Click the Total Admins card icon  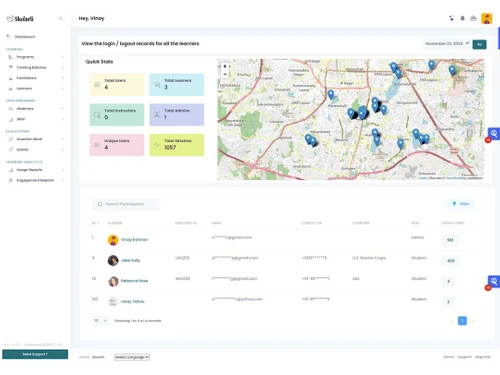point(157,115)
